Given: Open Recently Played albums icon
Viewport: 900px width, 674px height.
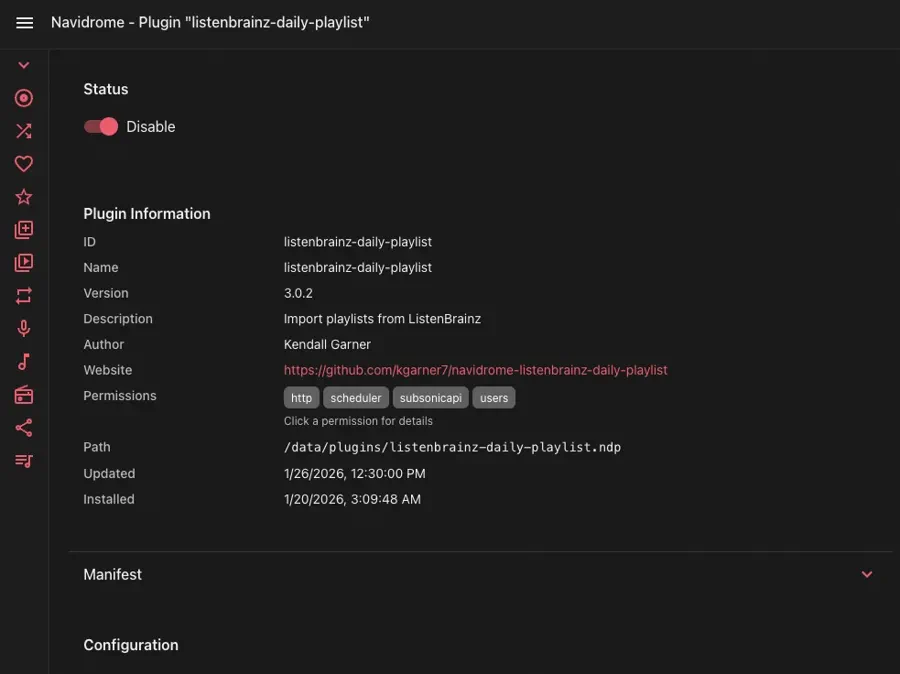Looking at the screenshot, I should click(x=24, y=263).
